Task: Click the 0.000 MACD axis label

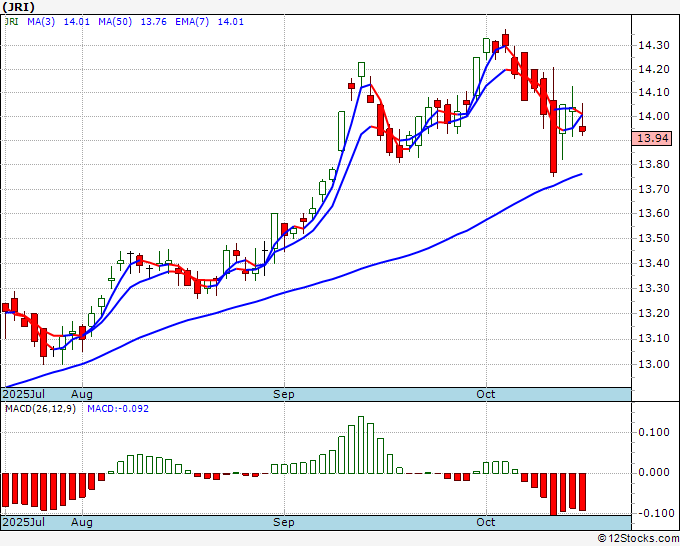Action: point(654,472)
